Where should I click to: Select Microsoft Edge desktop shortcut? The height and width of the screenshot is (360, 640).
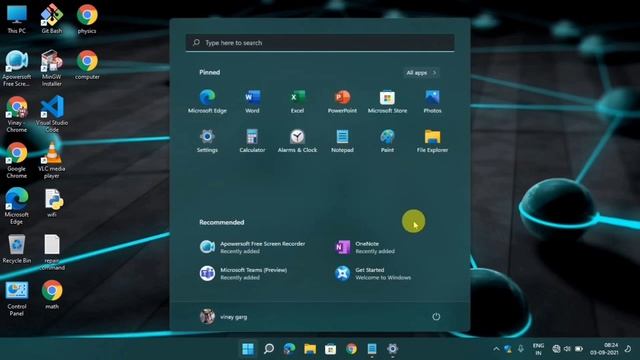[x=17, y=206]
